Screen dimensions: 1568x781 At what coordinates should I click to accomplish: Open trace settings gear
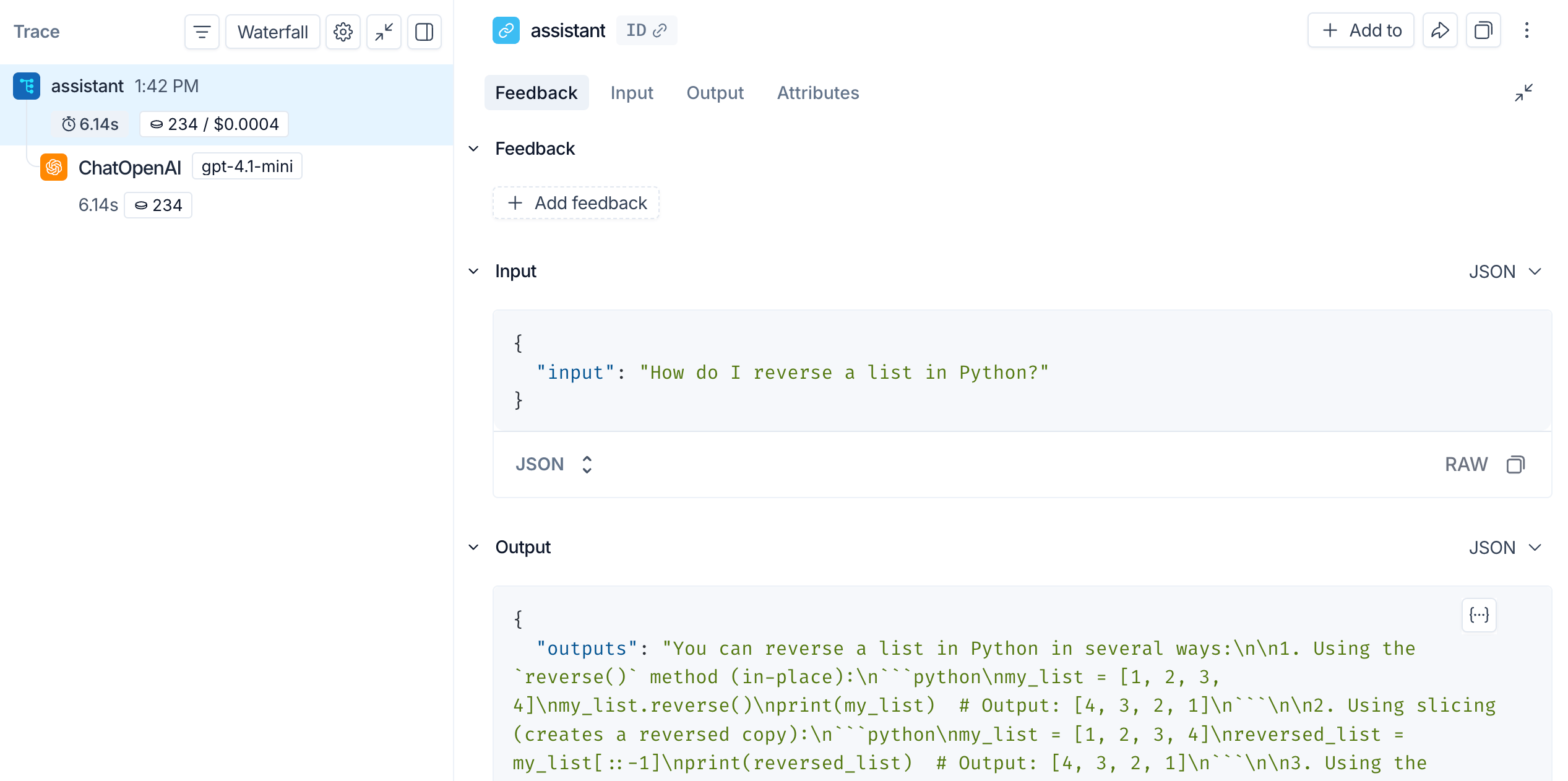[343, 32]
